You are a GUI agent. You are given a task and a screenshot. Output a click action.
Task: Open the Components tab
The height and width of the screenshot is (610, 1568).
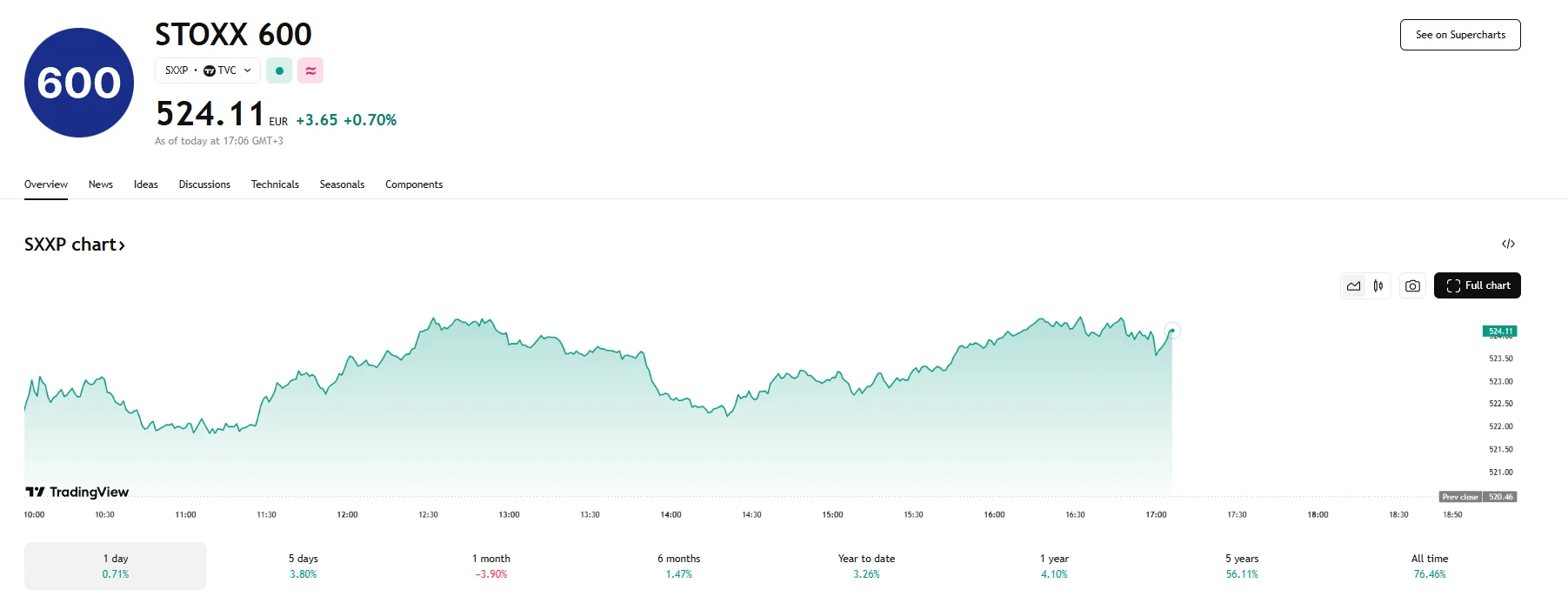tap(414, 184)
